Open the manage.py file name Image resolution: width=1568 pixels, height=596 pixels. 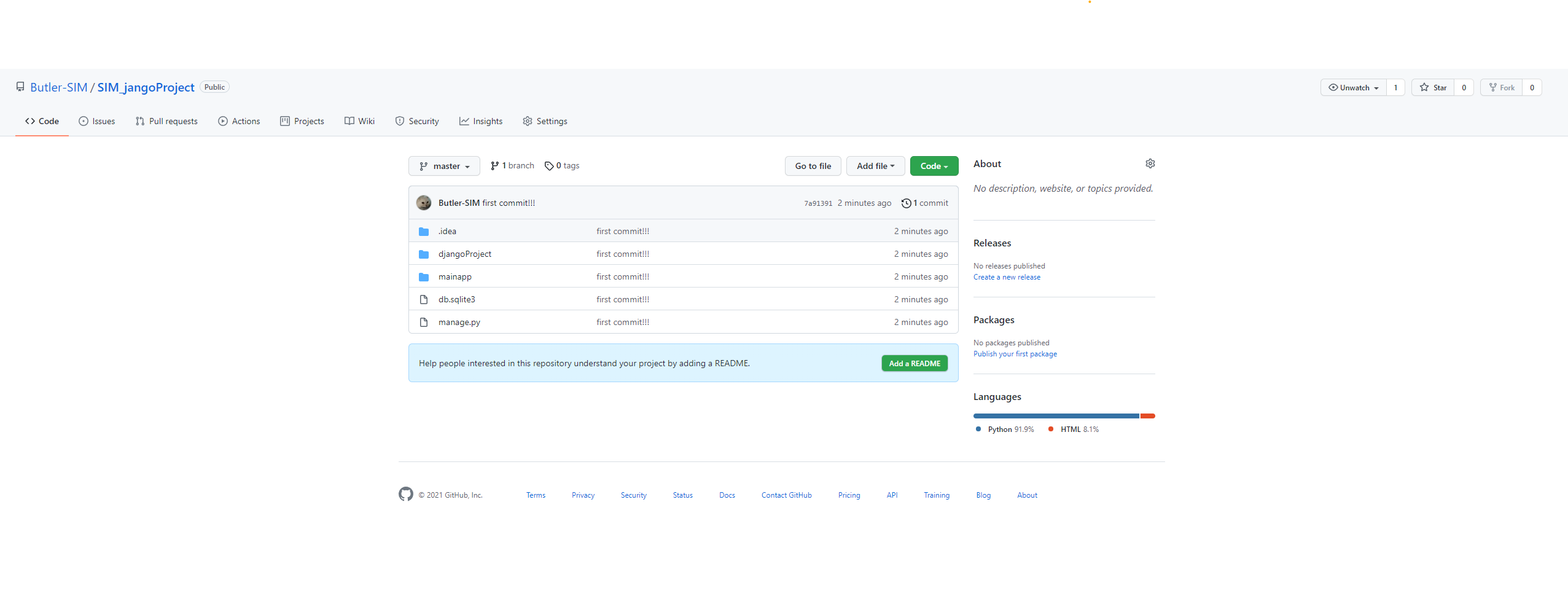pyautogui.click(x=459, y=323)
